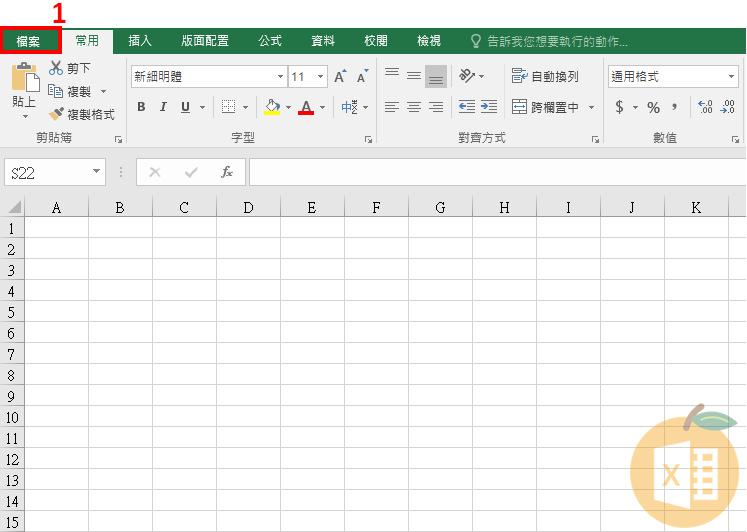Click the increase indent icon

[488, 107]
